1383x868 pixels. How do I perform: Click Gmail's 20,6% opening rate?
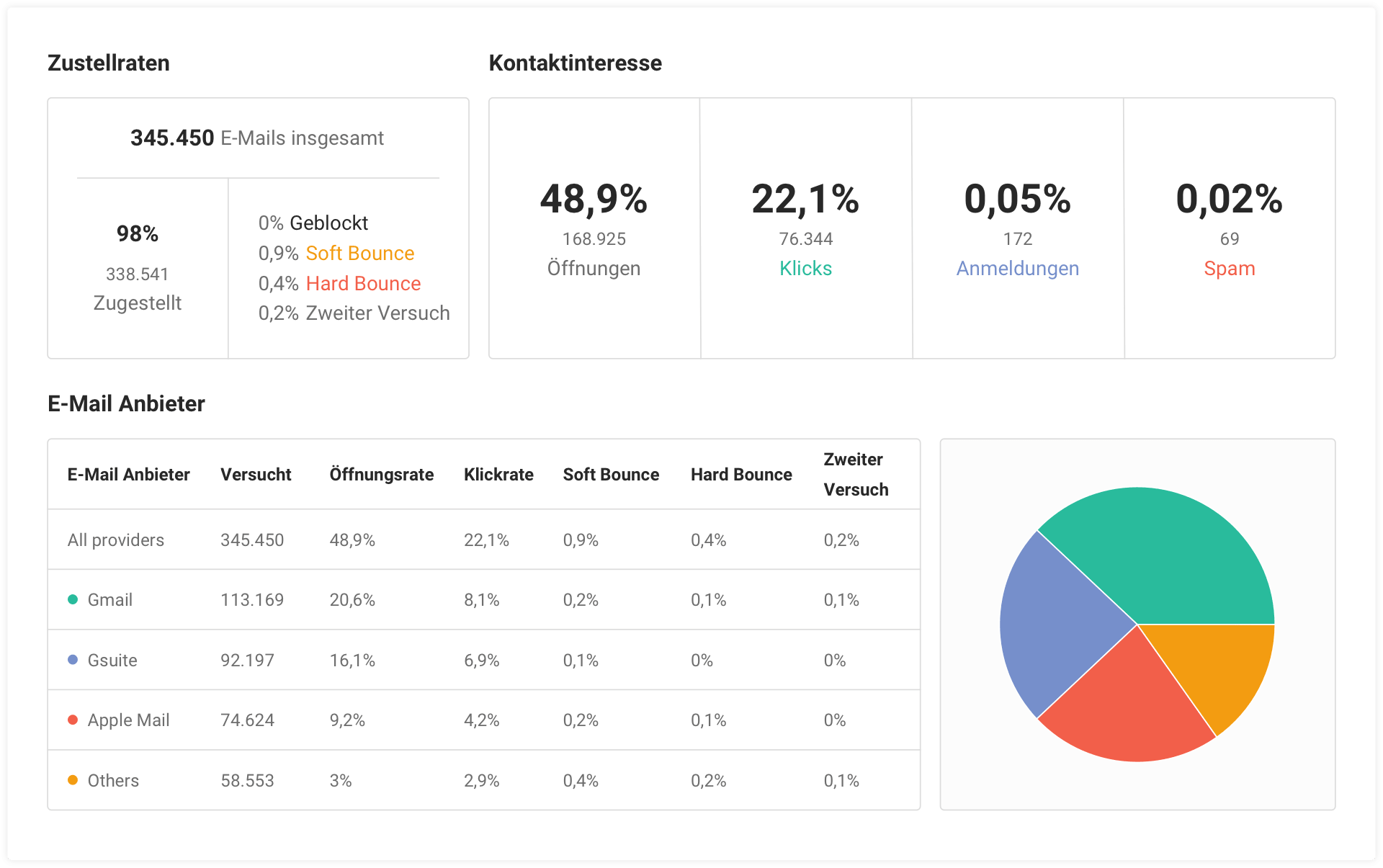click(x=352, y=600)
